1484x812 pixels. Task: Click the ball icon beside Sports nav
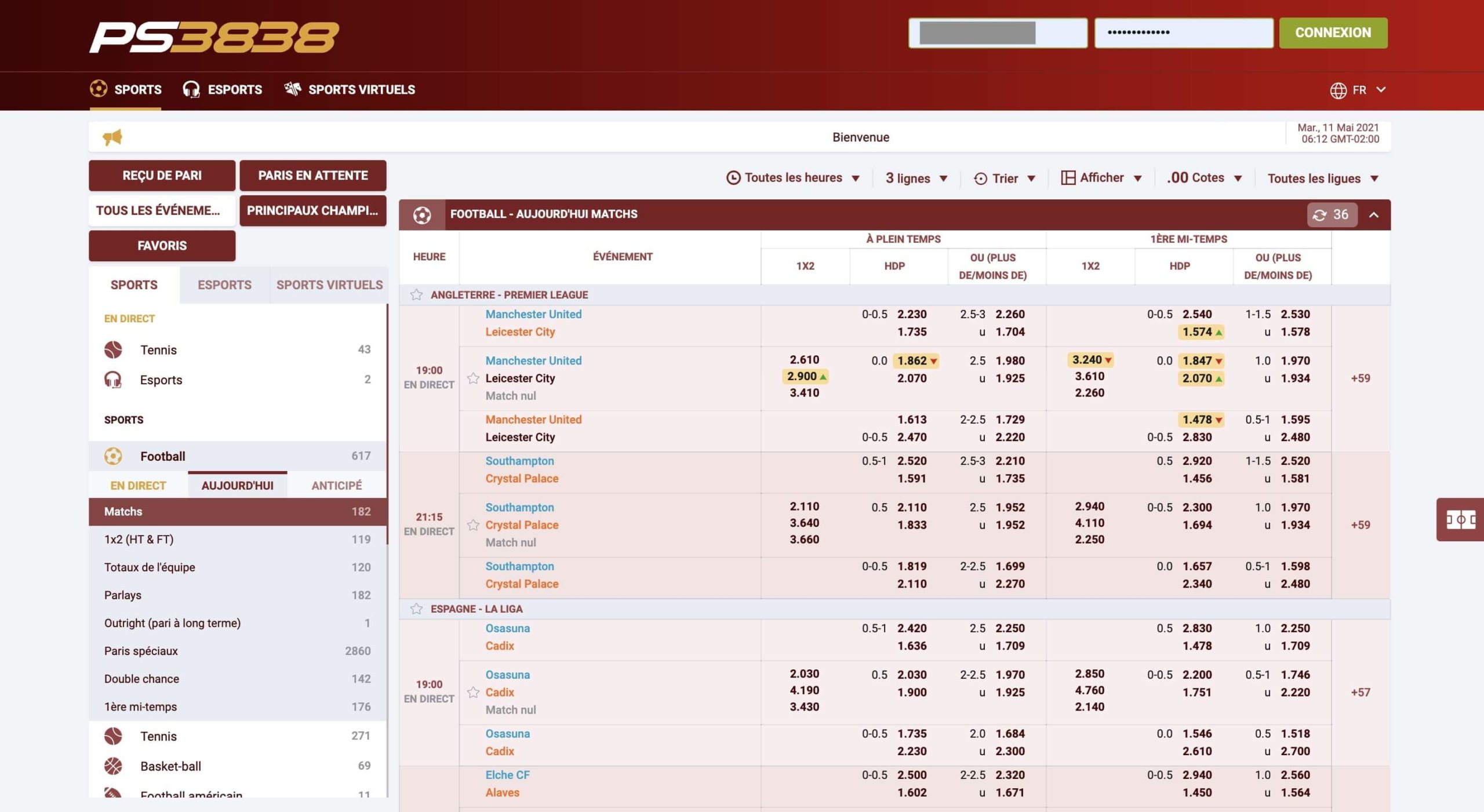(x=99, y=89)
